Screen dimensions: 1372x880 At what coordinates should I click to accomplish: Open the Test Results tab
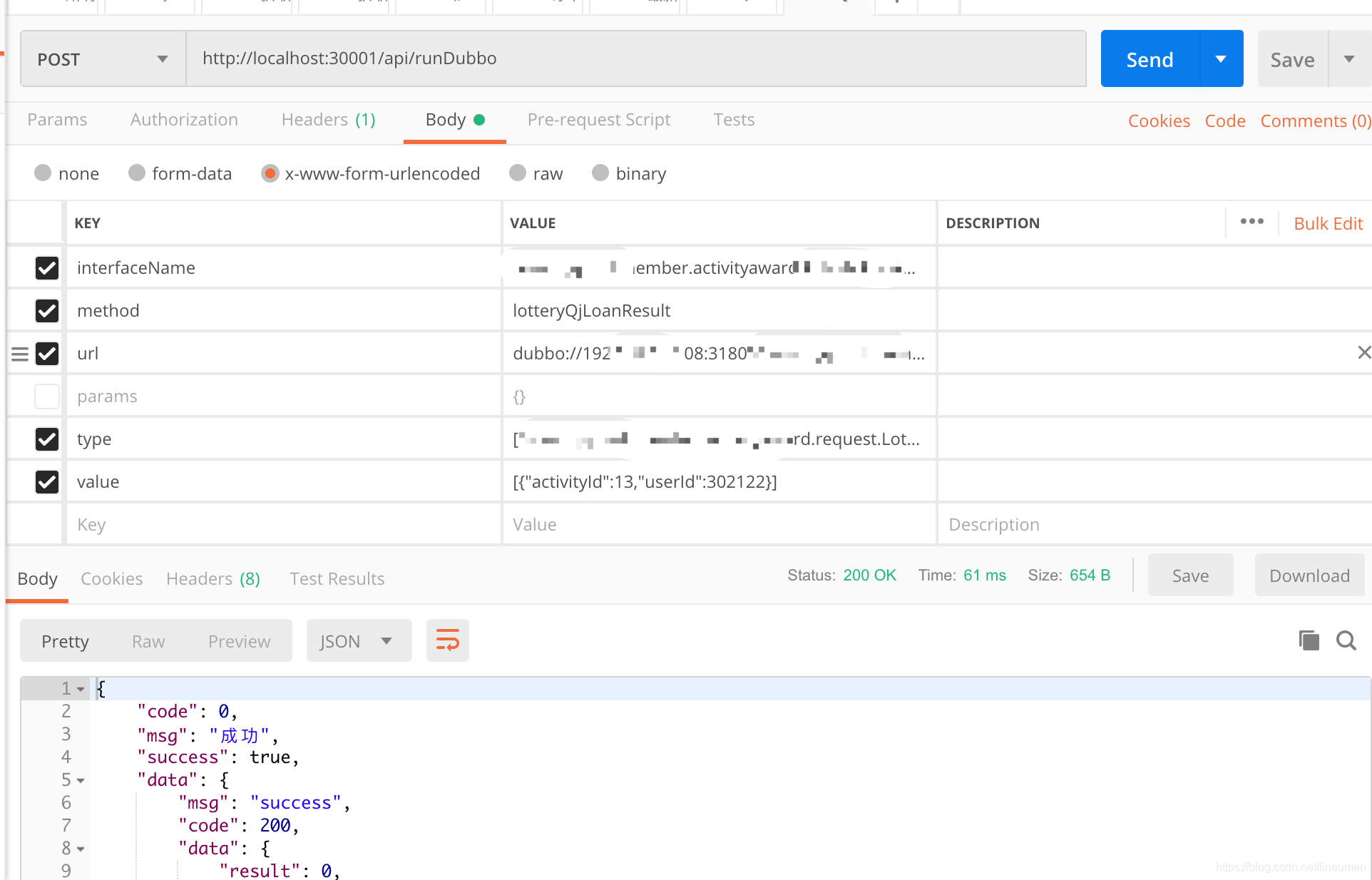pyautogui.click(x=337, y=578)
